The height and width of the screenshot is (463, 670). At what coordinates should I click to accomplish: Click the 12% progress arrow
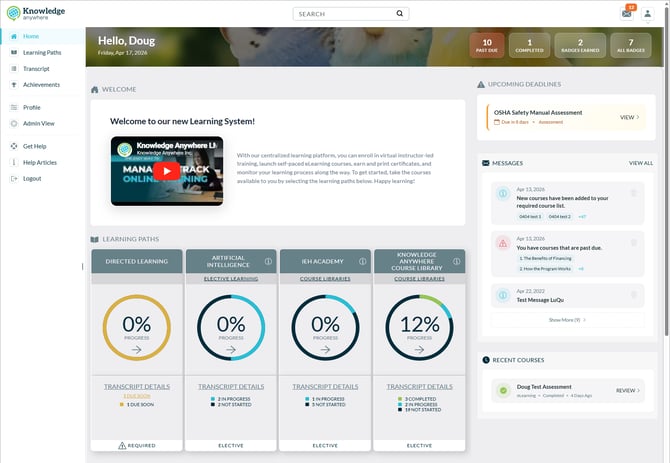coord(420,350)
